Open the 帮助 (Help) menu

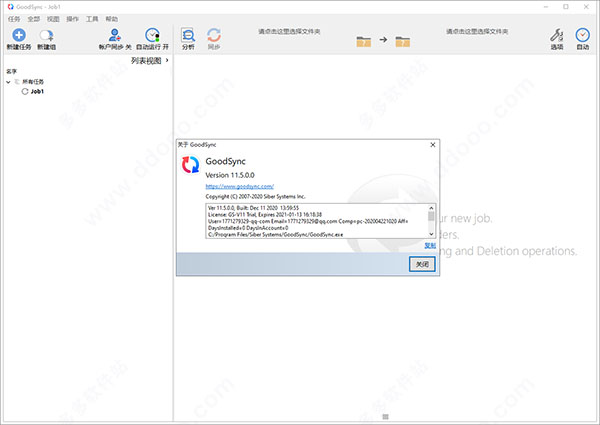tap(112, 19)
